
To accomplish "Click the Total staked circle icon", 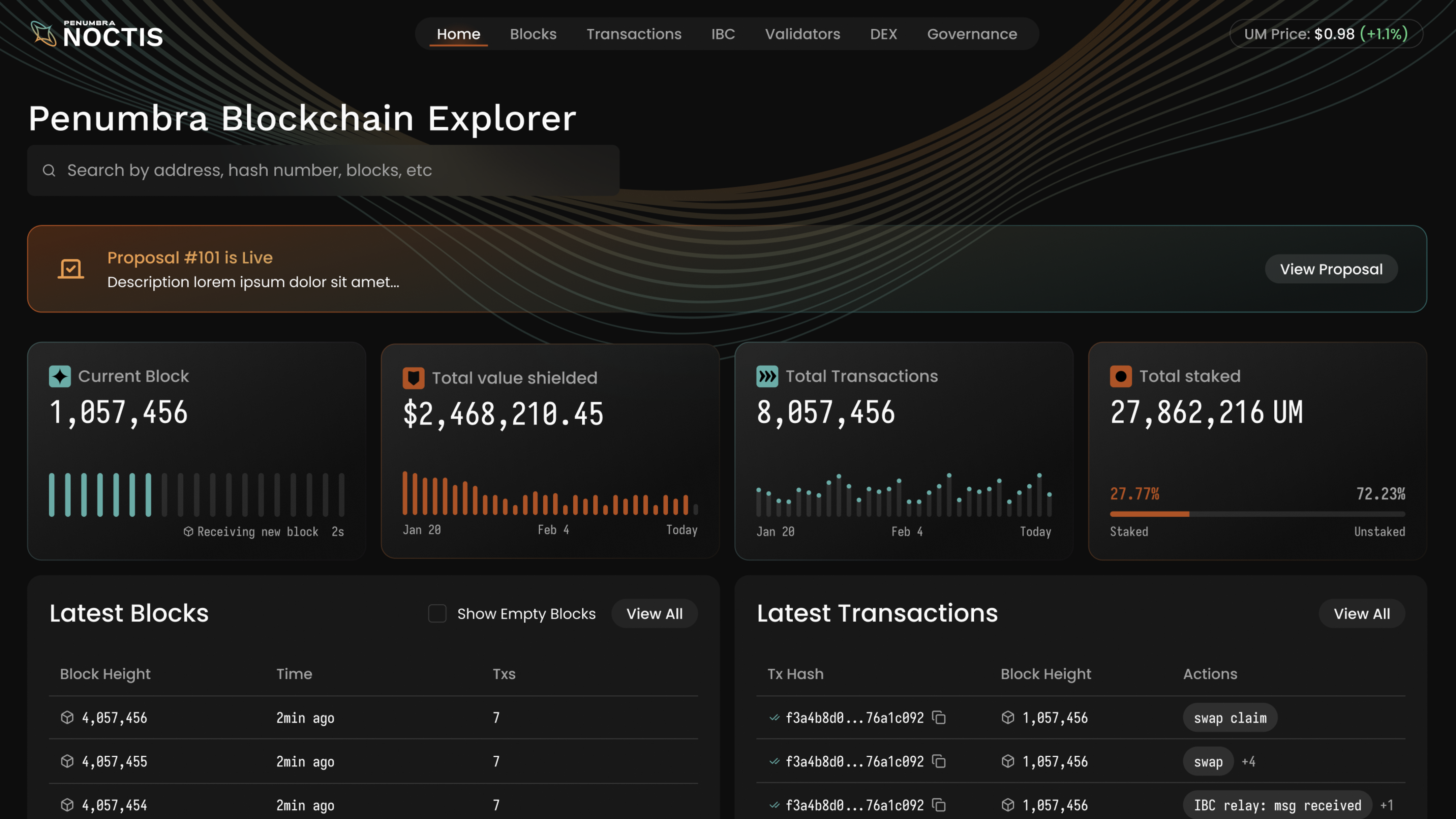I will pyautogui.click(x=1120, y=376).
